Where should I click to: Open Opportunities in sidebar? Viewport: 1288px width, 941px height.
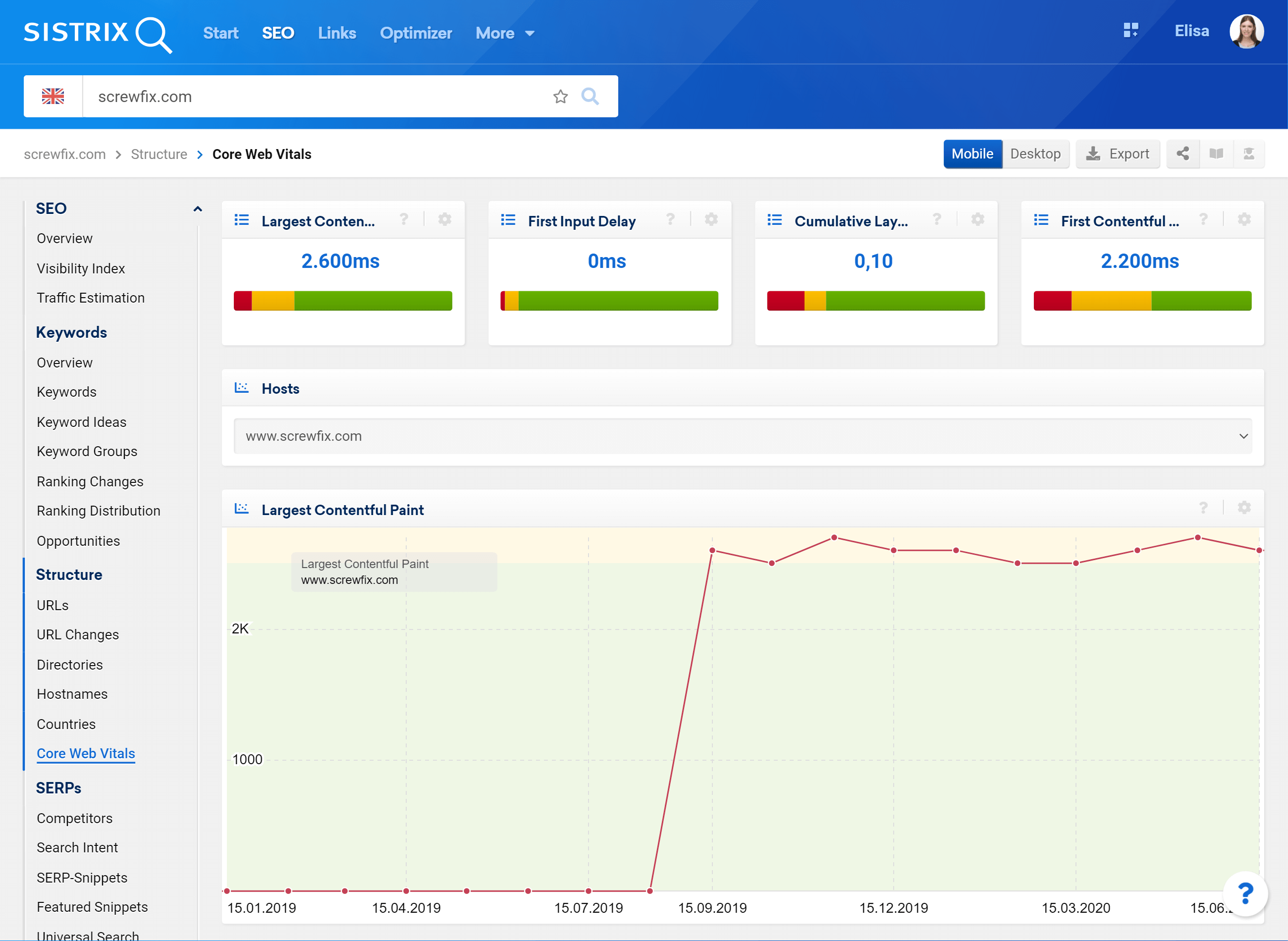pyautogui.click(x=79, y=541)
